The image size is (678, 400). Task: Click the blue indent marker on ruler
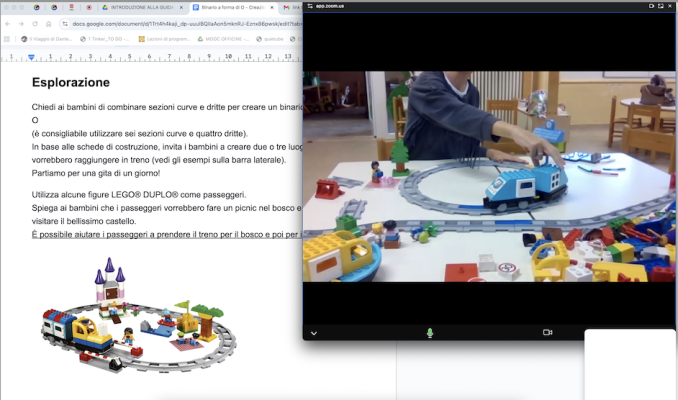tap(31, 58)
